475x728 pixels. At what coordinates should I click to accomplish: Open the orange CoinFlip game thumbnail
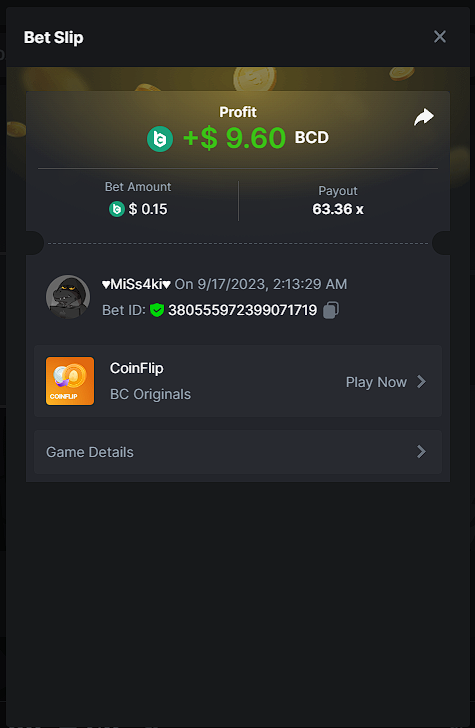tap(70, 381)
